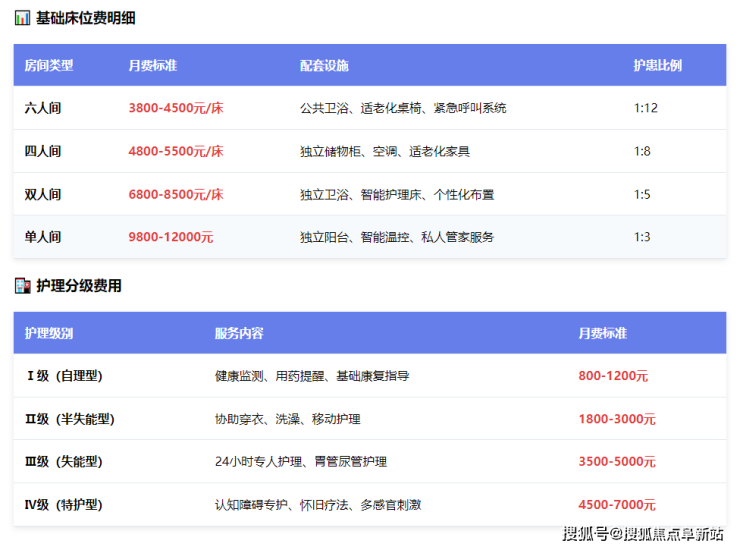Select Ⅰ级 (自理型) row label
Viewport: 740px width, 550px height.
[64, 376]
